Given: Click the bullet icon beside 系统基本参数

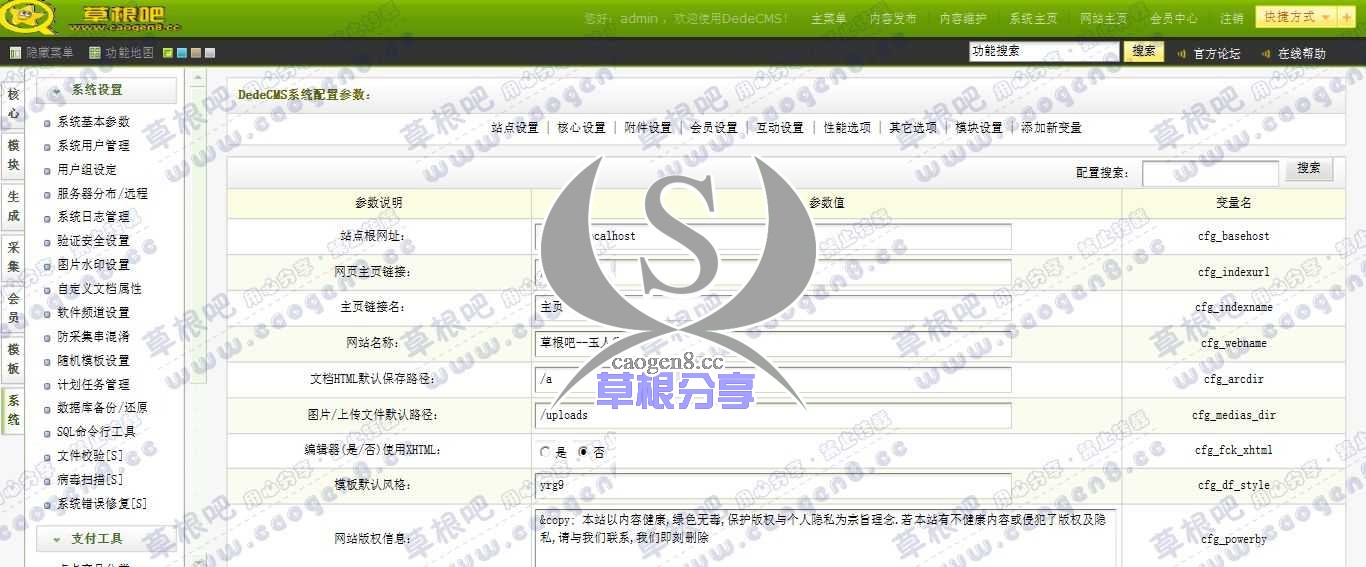Looking at the screenshot, I should (x=47, y=123).
